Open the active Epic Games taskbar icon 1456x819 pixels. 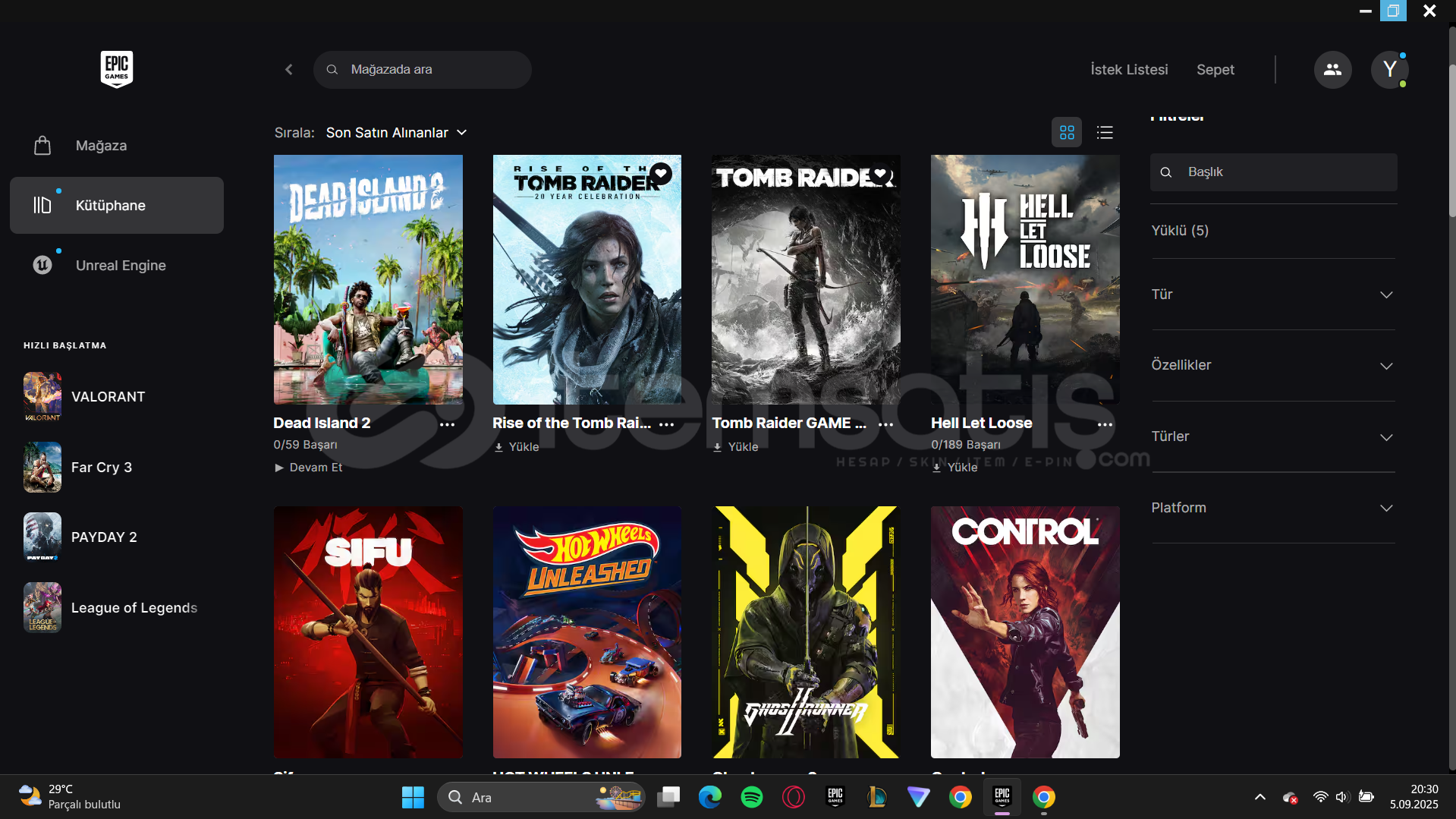pyautogui.click(x=1002, y=797)
